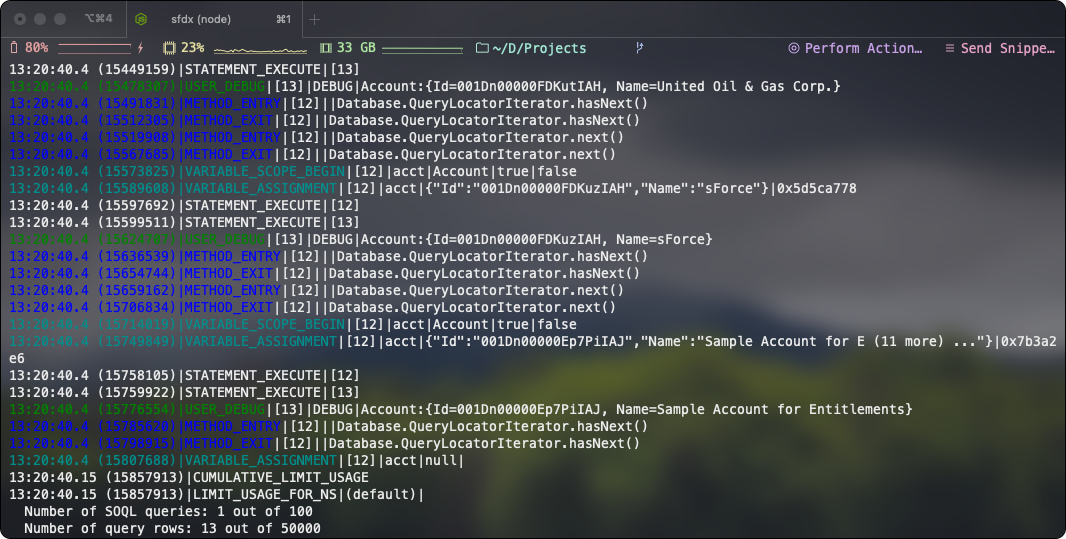Viewport: 1066px width, 539px height.
Task: Click the battery icon in the status bar
Action: 14,48
